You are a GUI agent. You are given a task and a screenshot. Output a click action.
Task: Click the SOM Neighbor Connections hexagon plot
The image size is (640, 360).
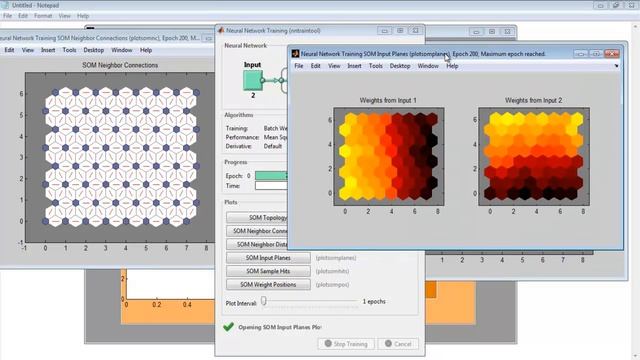click(x=120, y=157)
